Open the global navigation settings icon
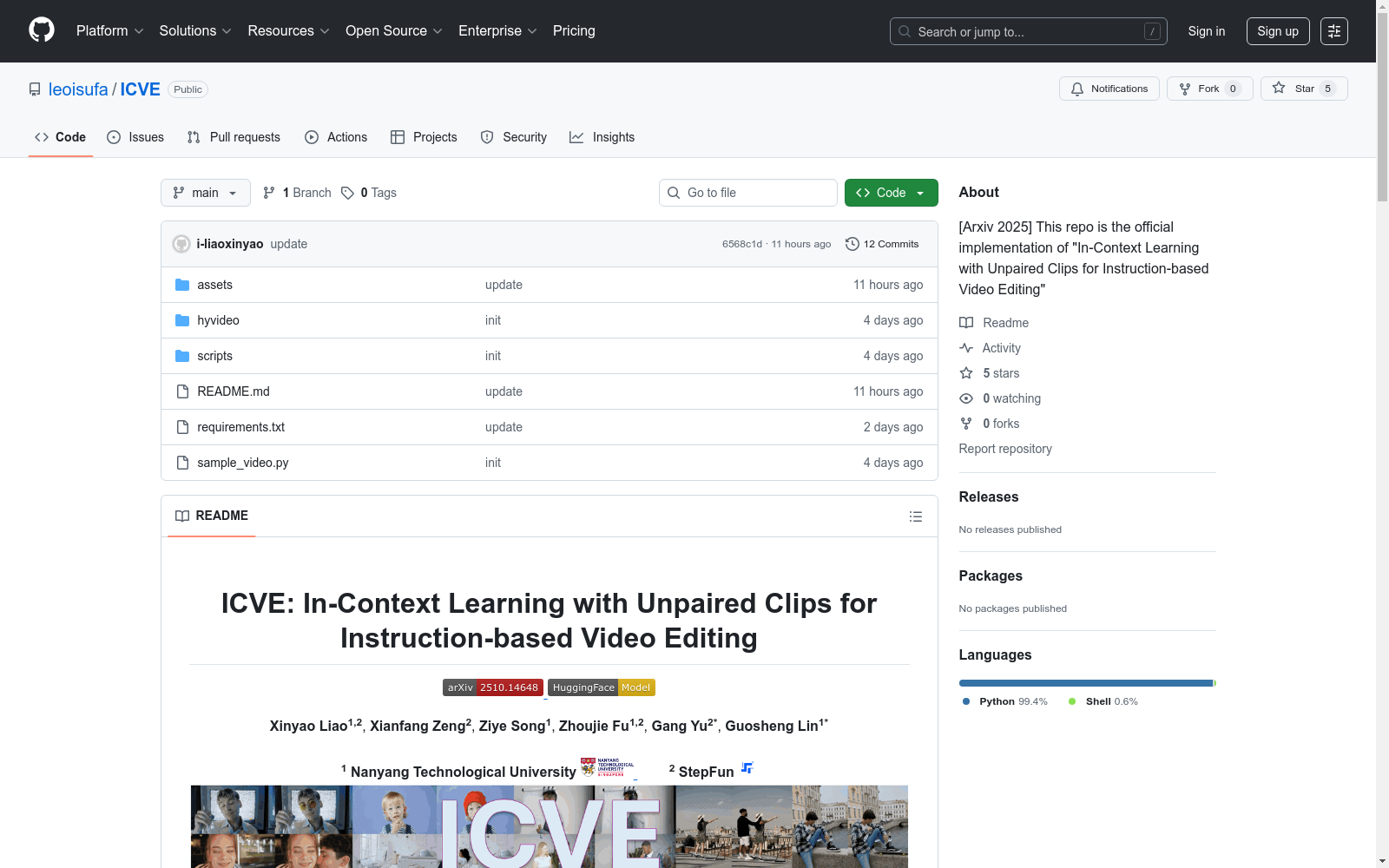Screen dimensions: 1389x868 1333,31
